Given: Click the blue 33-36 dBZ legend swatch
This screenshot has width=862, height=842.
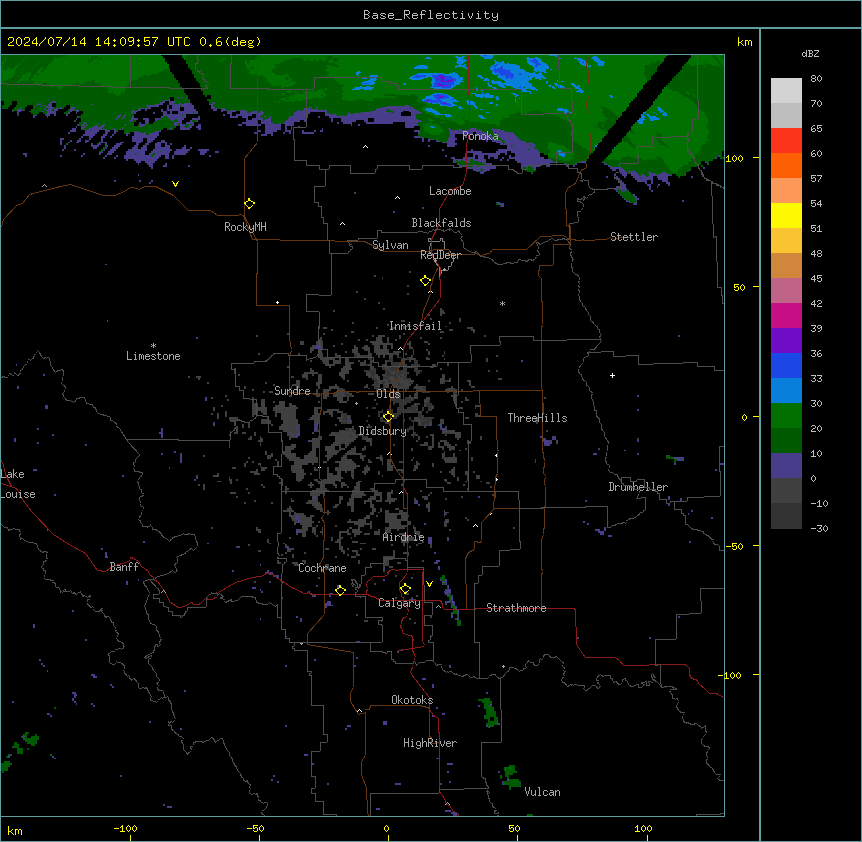Looking at the screenshot, I should coord(786,365).
